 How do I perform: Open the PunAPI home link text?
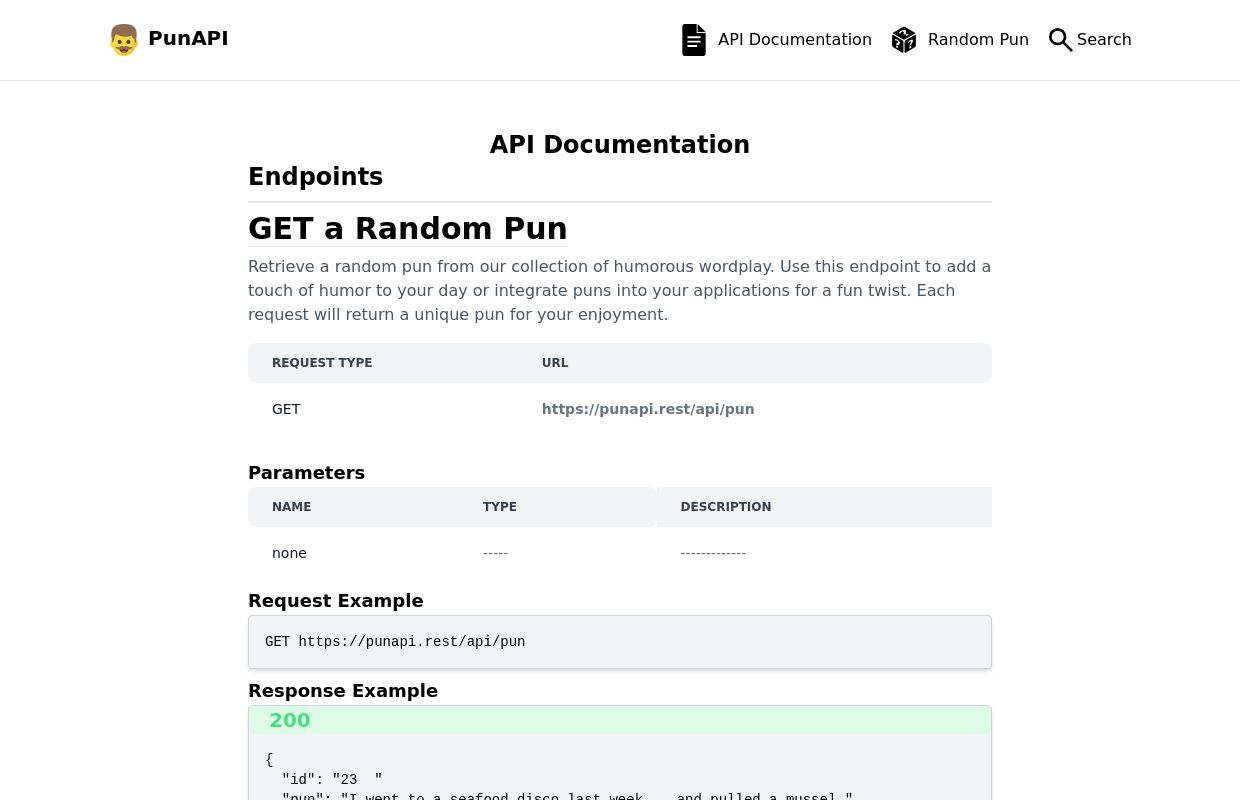coord(188,39)
